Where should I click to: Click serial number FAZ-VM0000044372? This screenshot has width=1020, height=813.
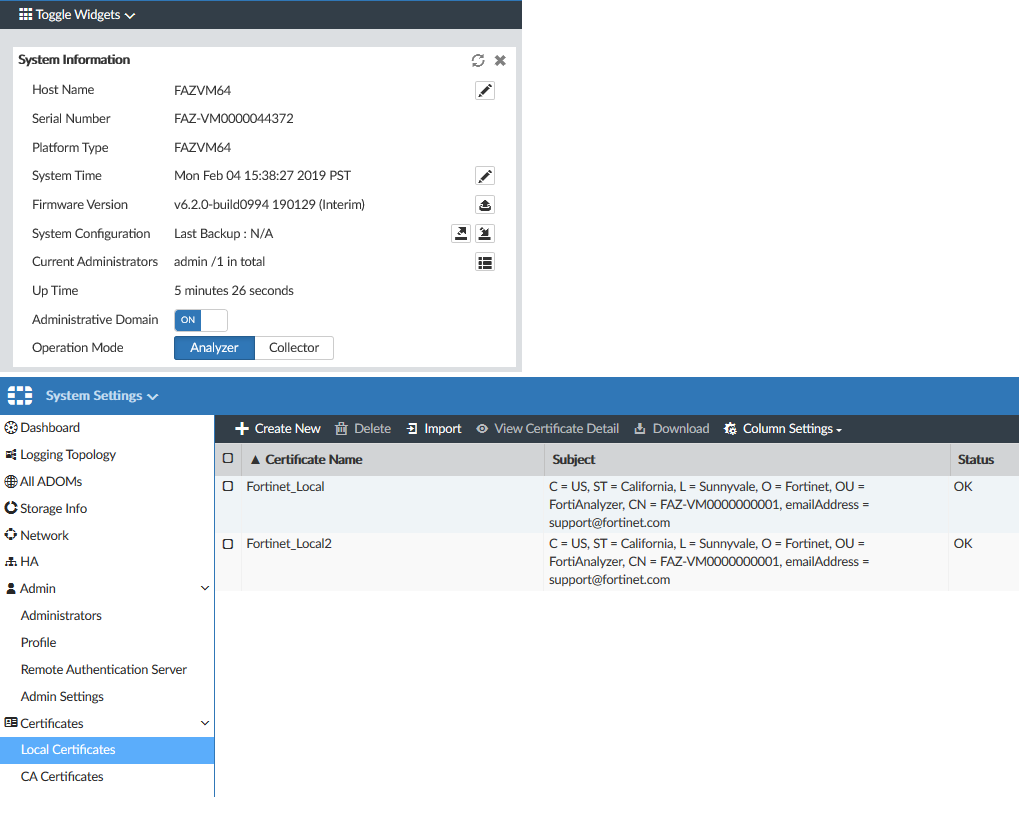pyautogui.click(x=234, y=118)
